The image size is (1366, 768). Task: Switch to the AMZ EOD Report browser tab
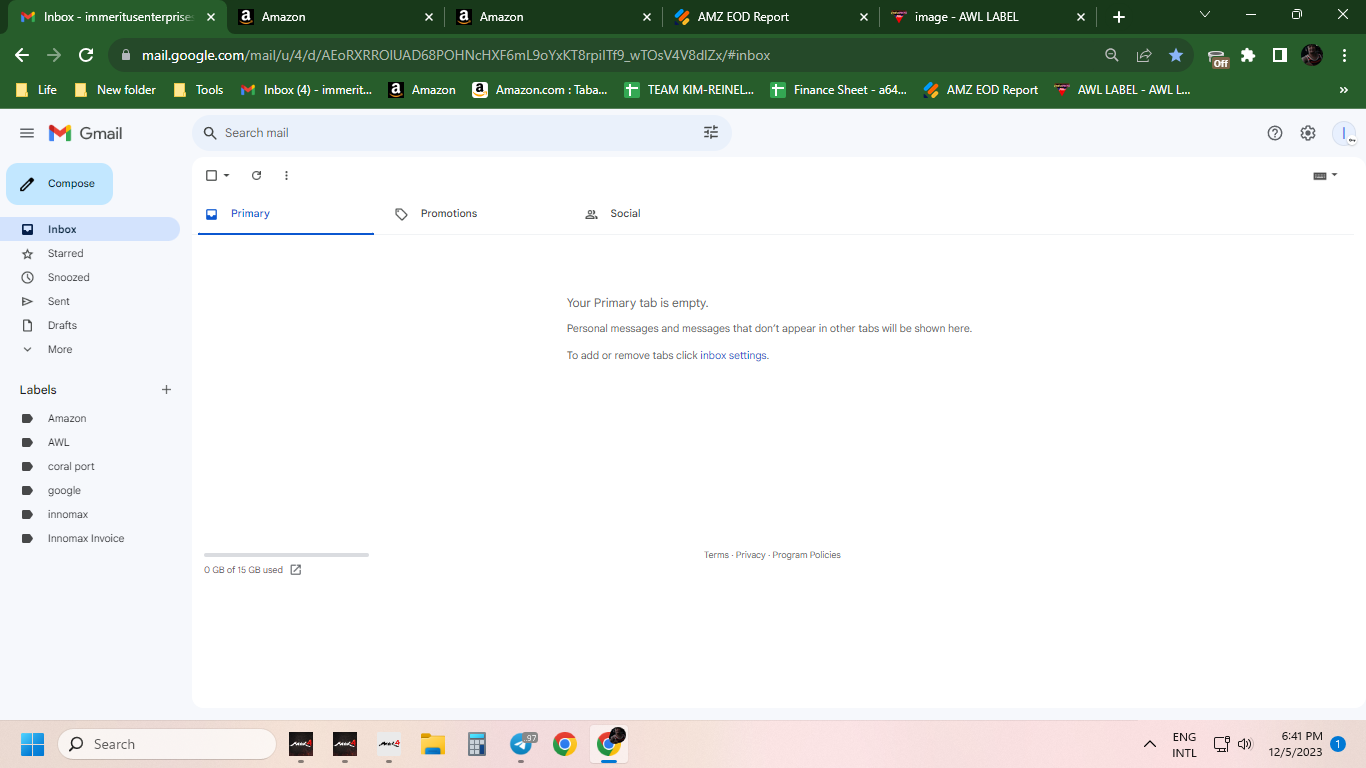pos(770,17)
